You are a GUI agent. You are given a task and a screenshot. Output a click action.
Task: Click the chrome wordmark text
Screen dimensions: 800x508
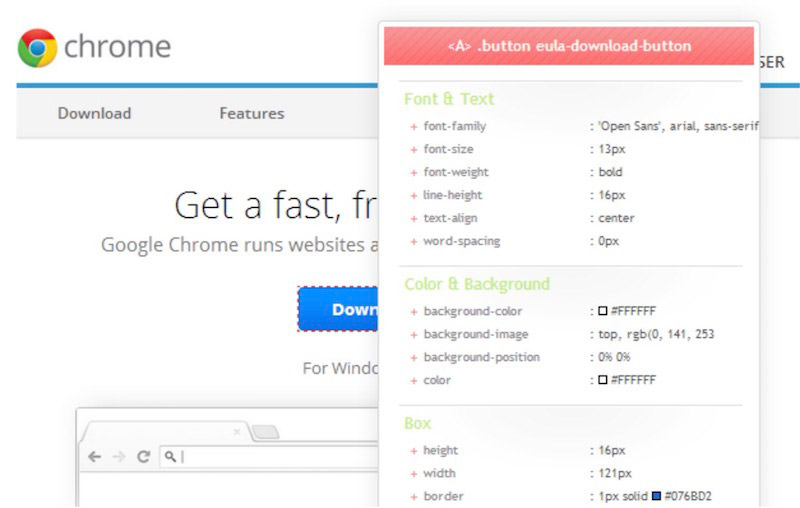point(117,47)
